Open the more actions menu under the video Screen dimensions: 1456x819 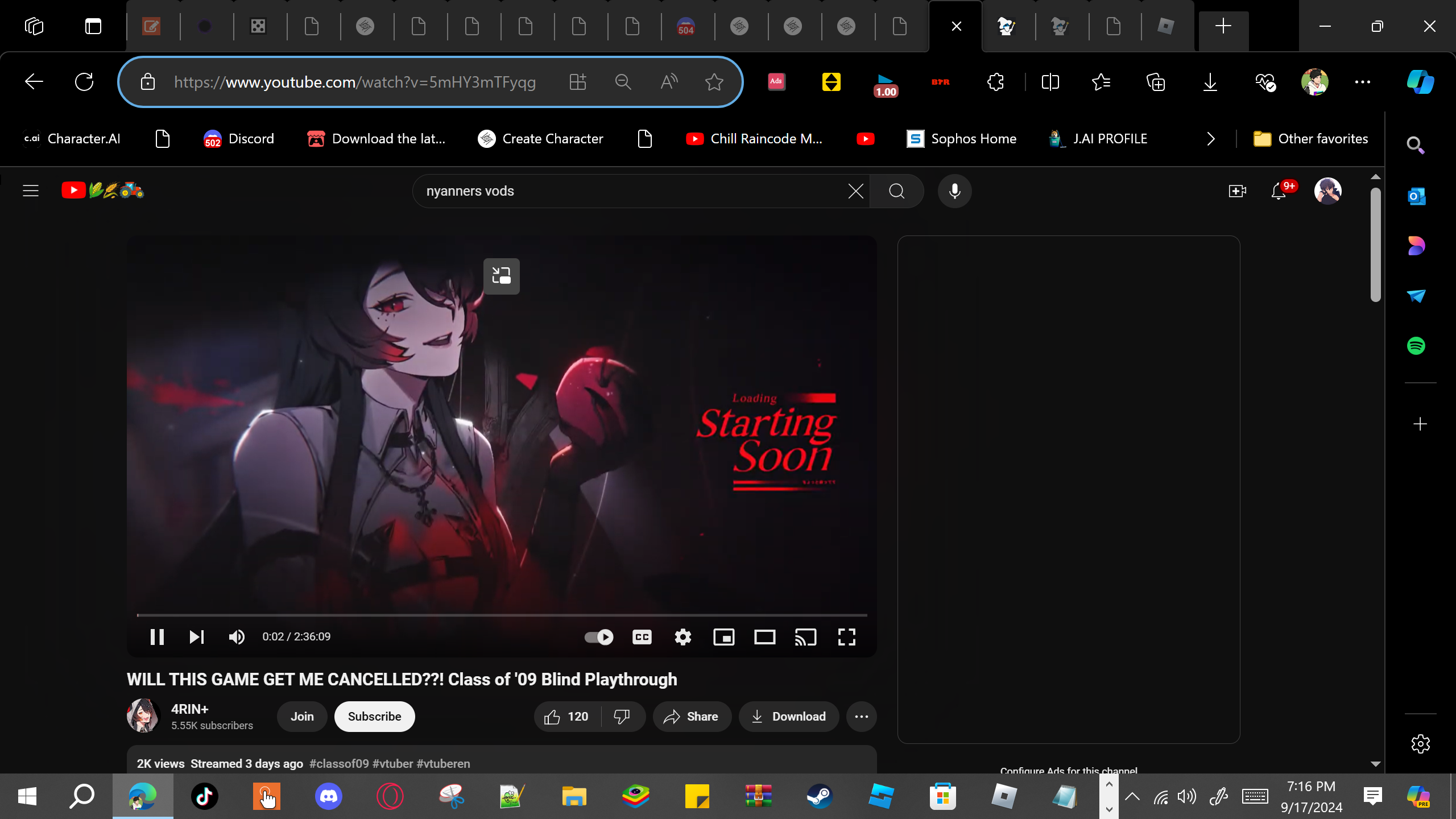861,717
